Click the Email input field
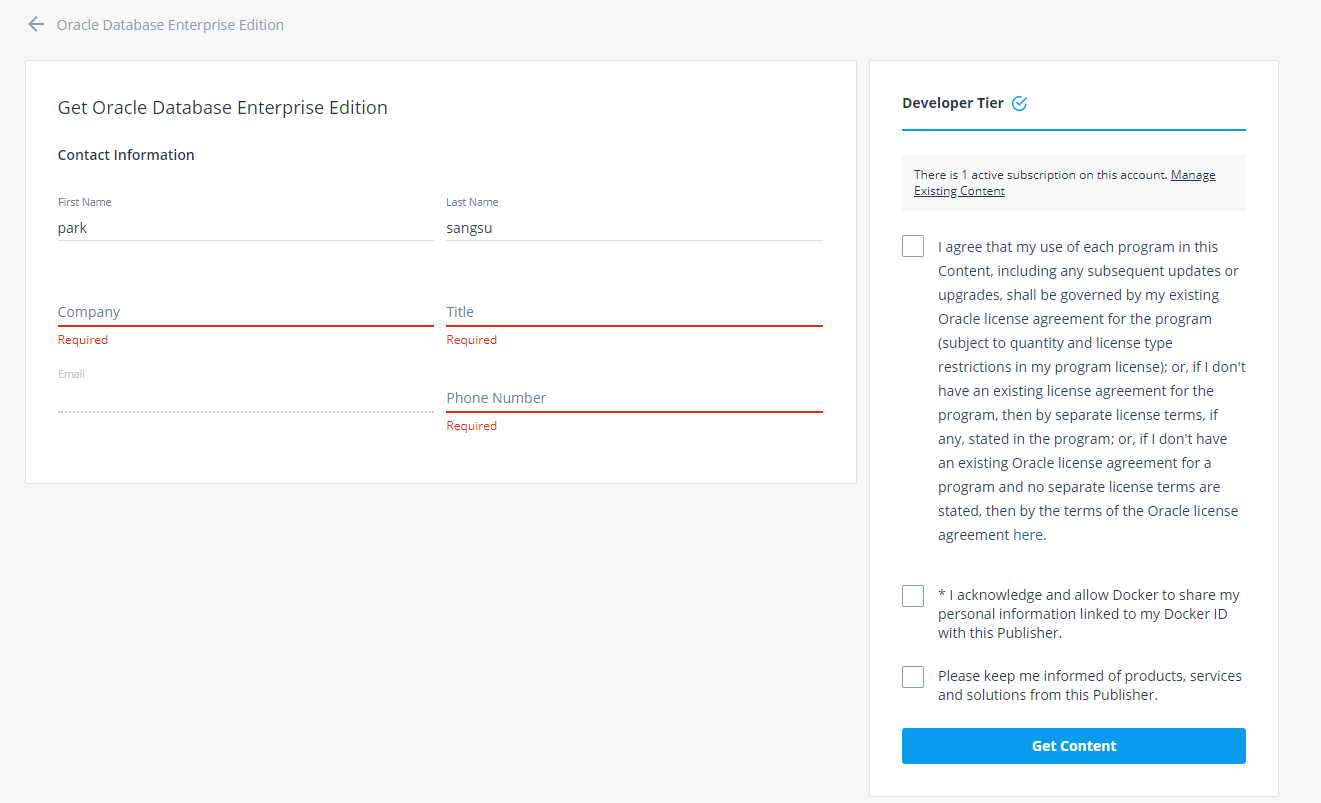This screenshot has height=803, width=1321. tap(245, 398)
